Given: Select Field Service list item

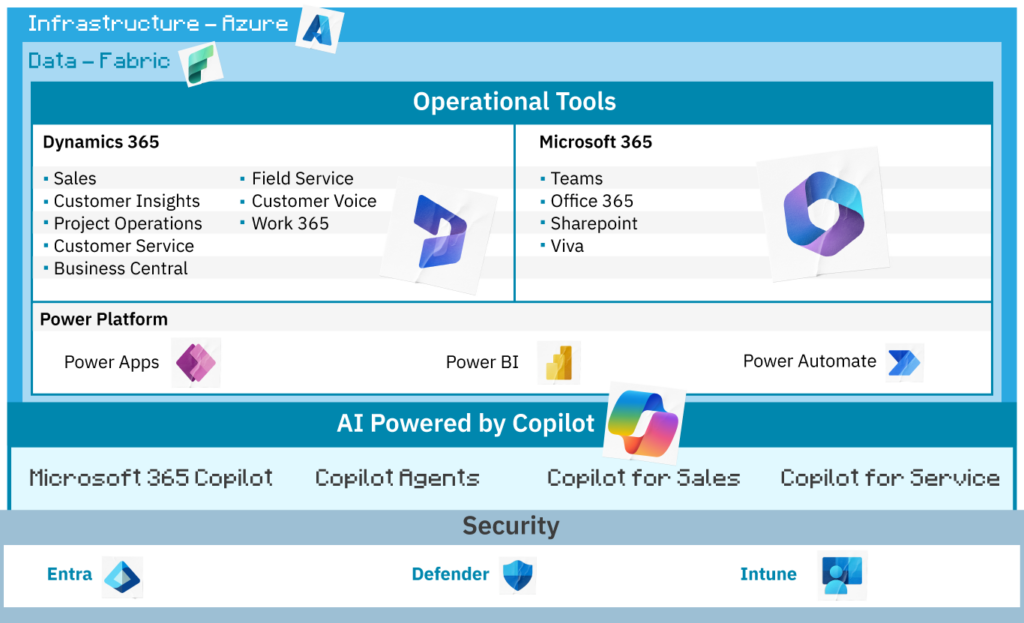Looking at the screenshot, I should (302, 178).
